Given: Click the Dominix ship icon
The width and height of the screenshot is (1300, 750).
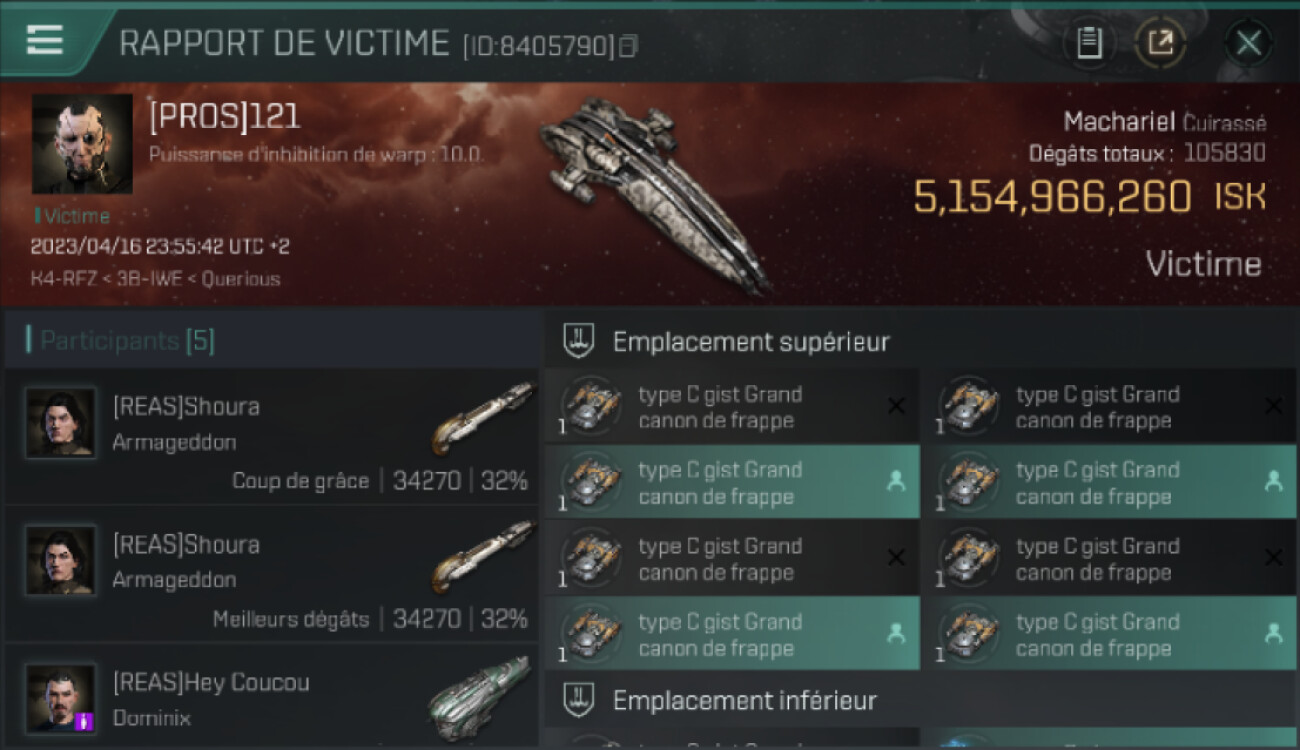Looking at the screenshot, I should point(480,698).
